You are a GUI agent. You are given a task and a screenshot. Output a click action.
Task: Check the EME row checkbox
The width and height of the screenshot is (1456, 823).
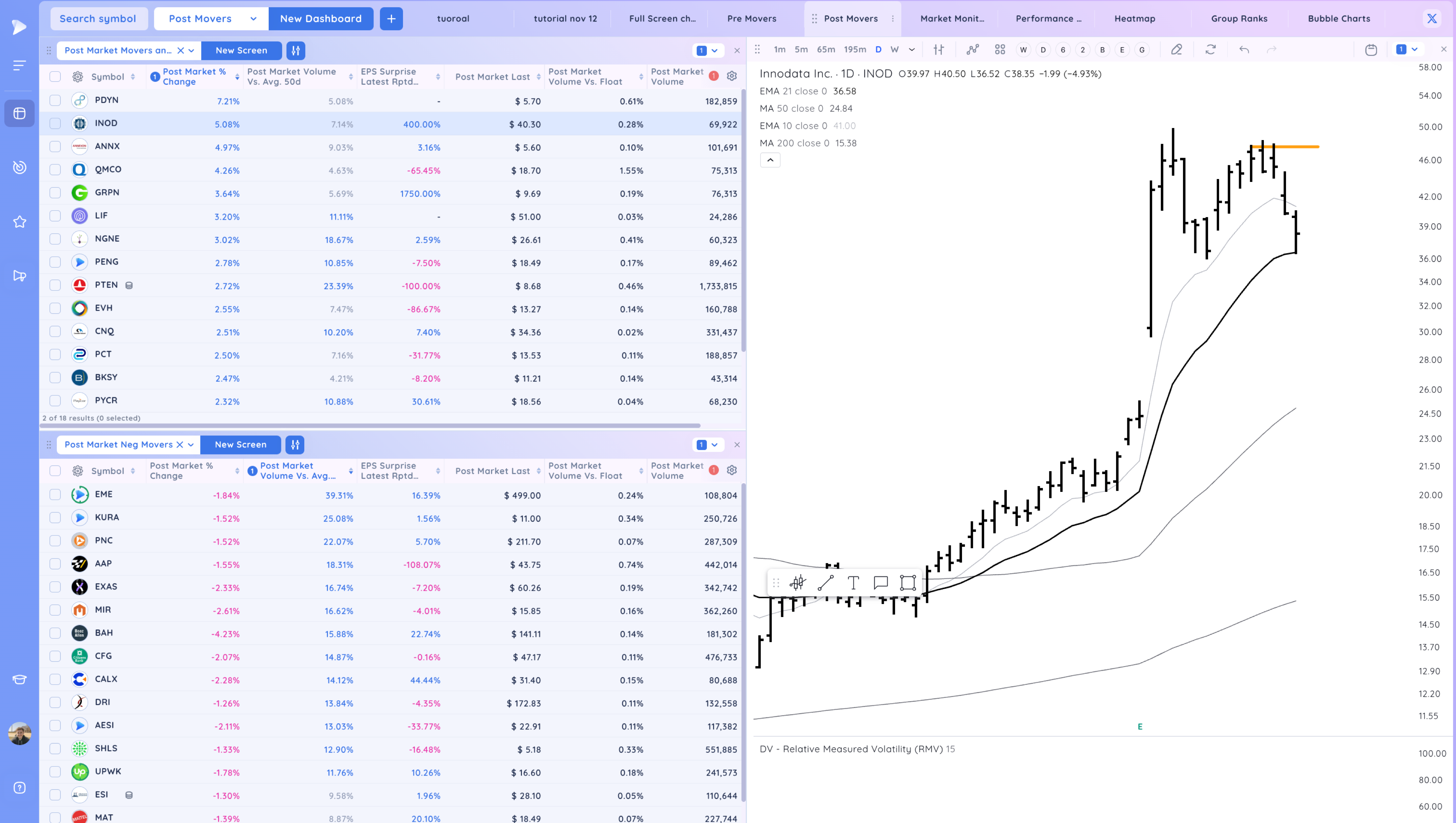pos(55,494)
